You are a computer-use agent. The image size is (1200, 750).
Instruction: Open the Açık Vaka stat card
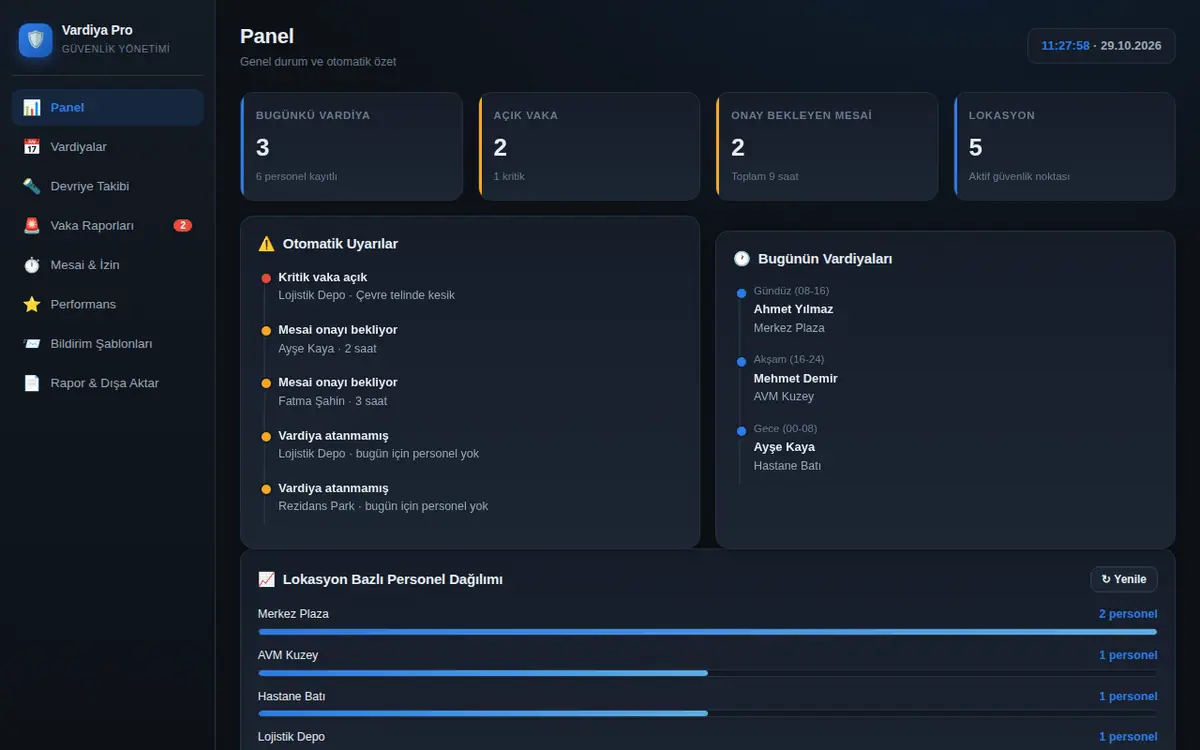[589, 146]
